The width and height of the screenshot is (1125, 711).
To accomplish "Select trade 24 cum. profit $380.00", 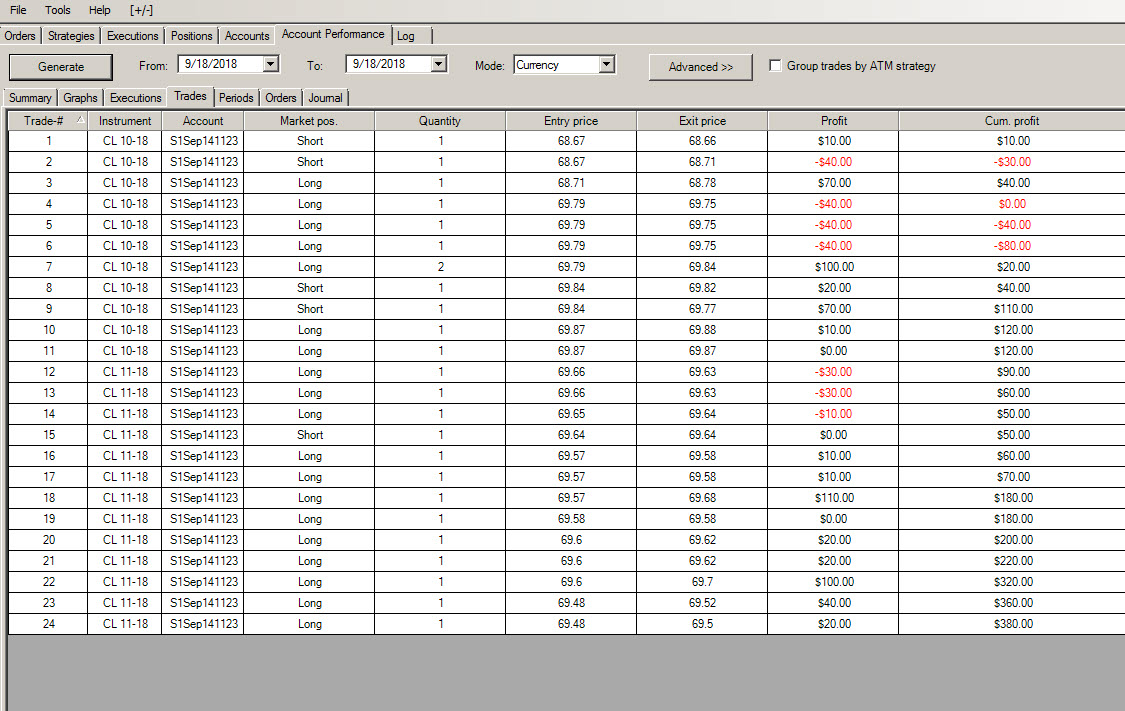I will coord(1012,624).
